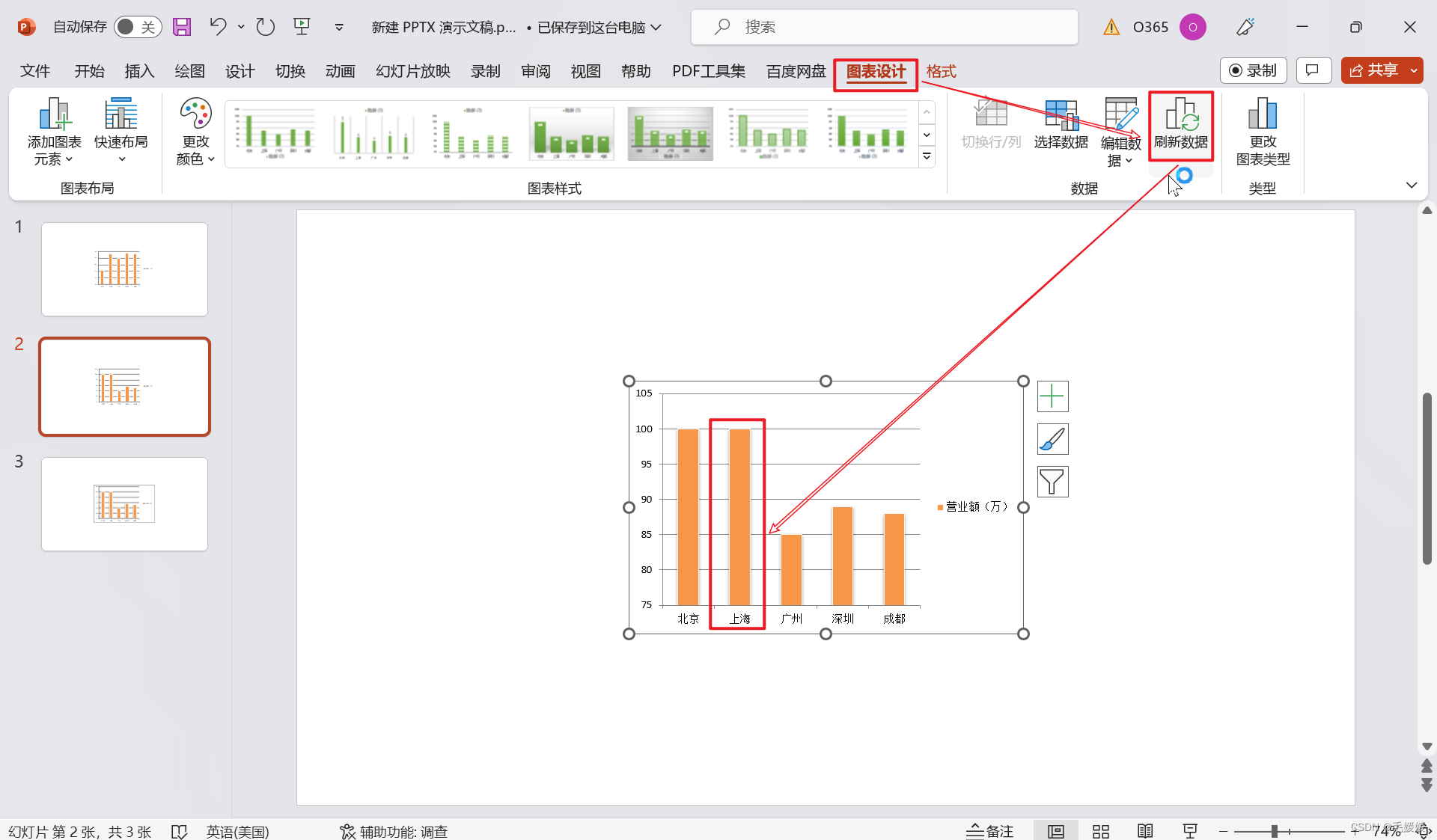
Task: Switch to the Format (格式) tab
Action: tap(941, 71)
